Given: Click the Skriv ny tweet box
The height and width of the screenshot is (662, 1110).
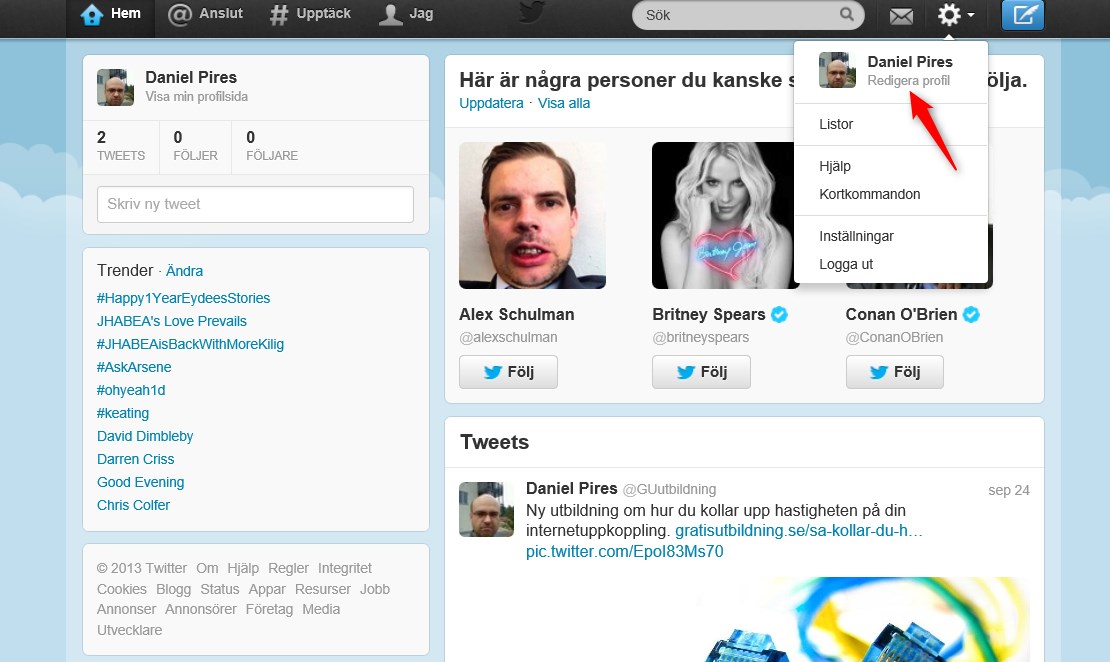Looking at the screenshot, I should (255, 204).
